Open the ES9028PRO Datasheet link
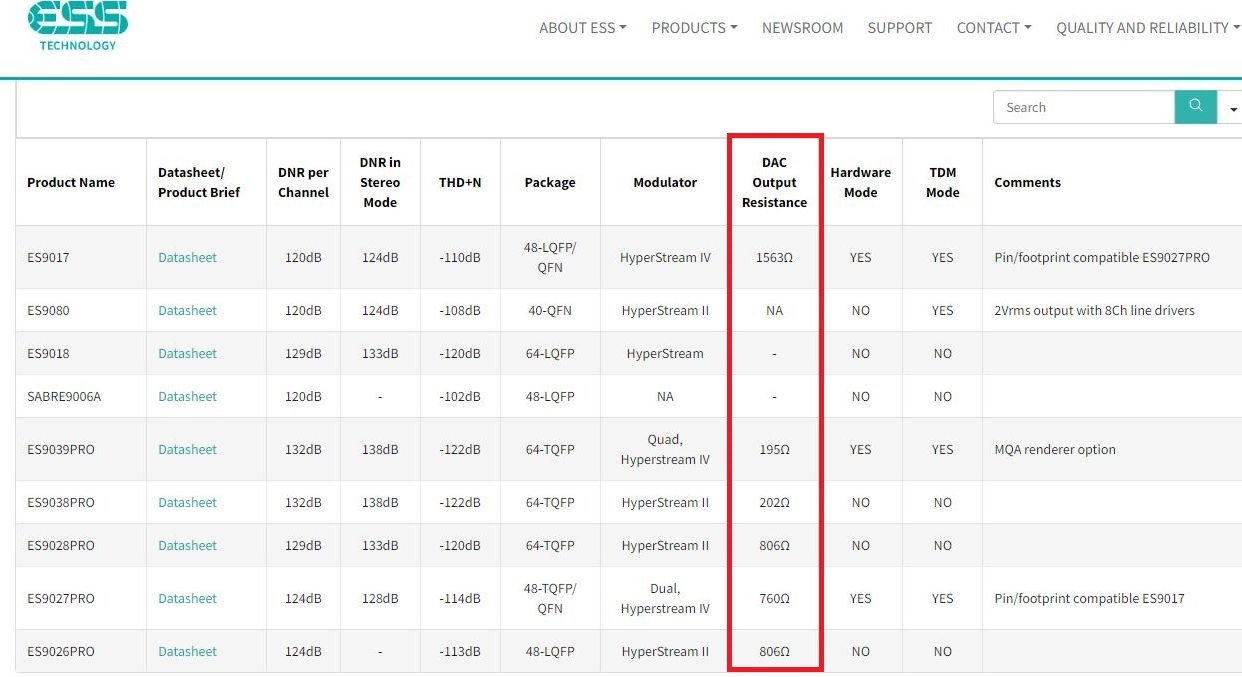1242x677 pixels. tap(187, 545)
